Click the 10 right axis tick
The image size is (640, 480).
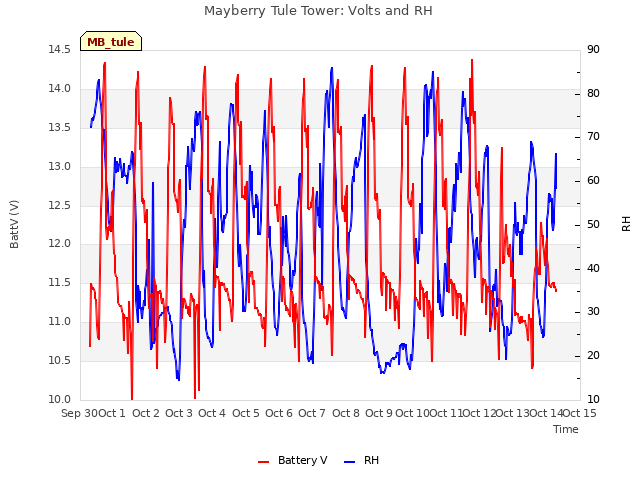pyautogui.click(x=593, y=399)
